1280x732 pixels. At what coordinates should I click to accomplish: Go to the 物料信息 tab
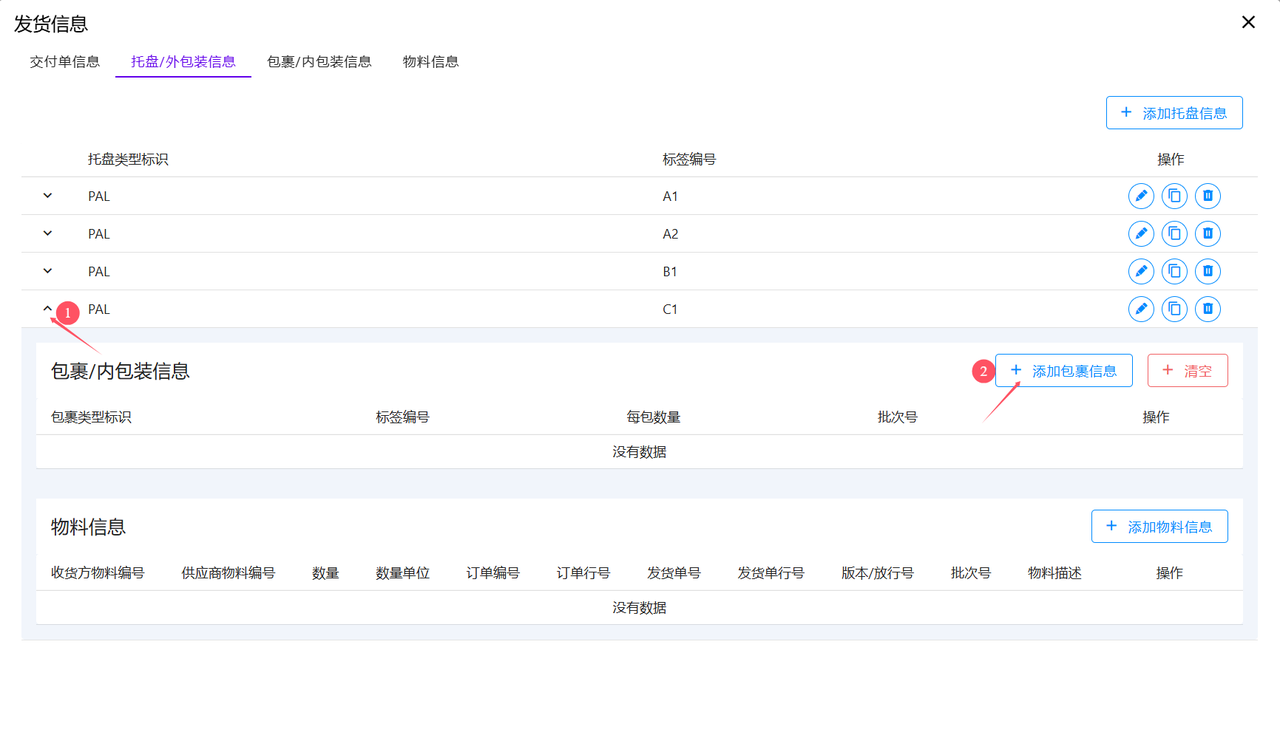[x=431, y=62]
